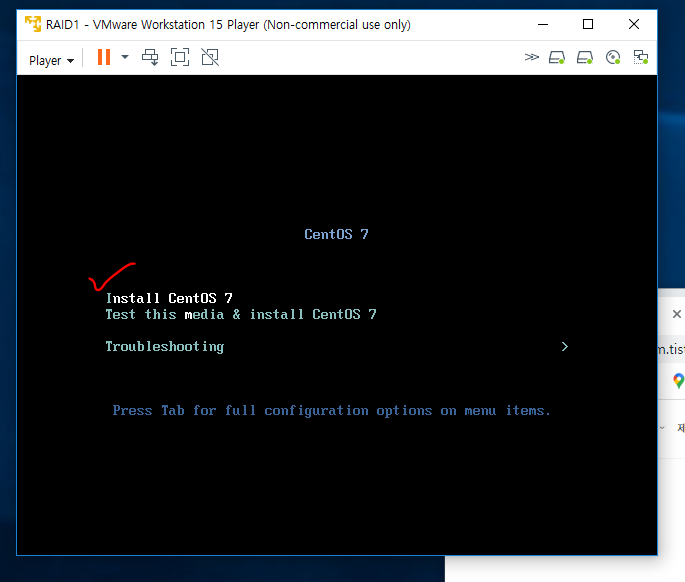Open the power options dropdown arrow
The width and height of the screenshot is (685, 582).
[x=125, y=57]
